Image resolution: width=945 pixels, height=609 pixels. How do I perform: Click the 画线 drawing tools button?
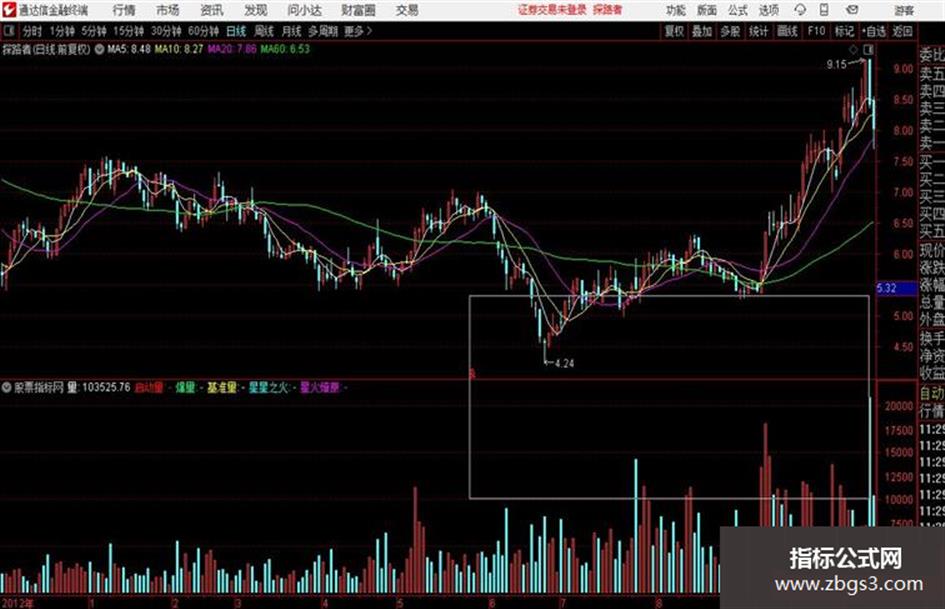tap(787, 31)
